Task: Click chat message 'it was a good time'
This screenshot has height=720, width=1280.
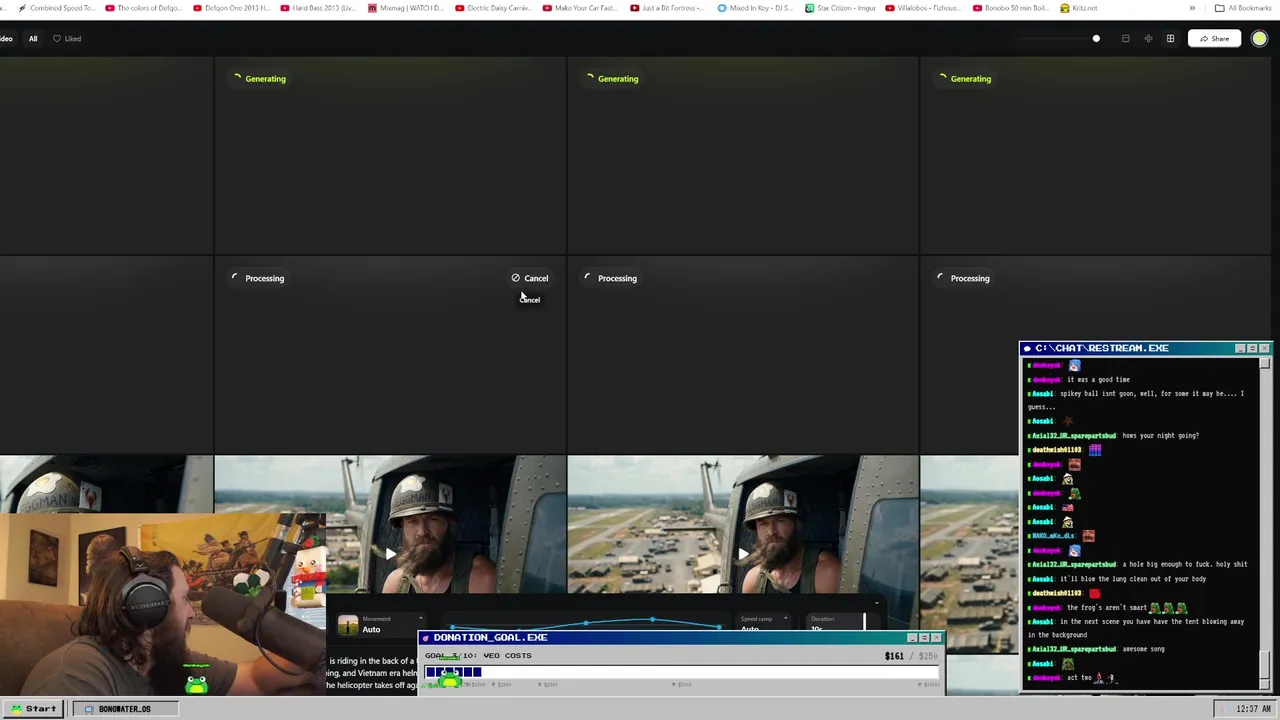Action: [x=1098, y=380]
